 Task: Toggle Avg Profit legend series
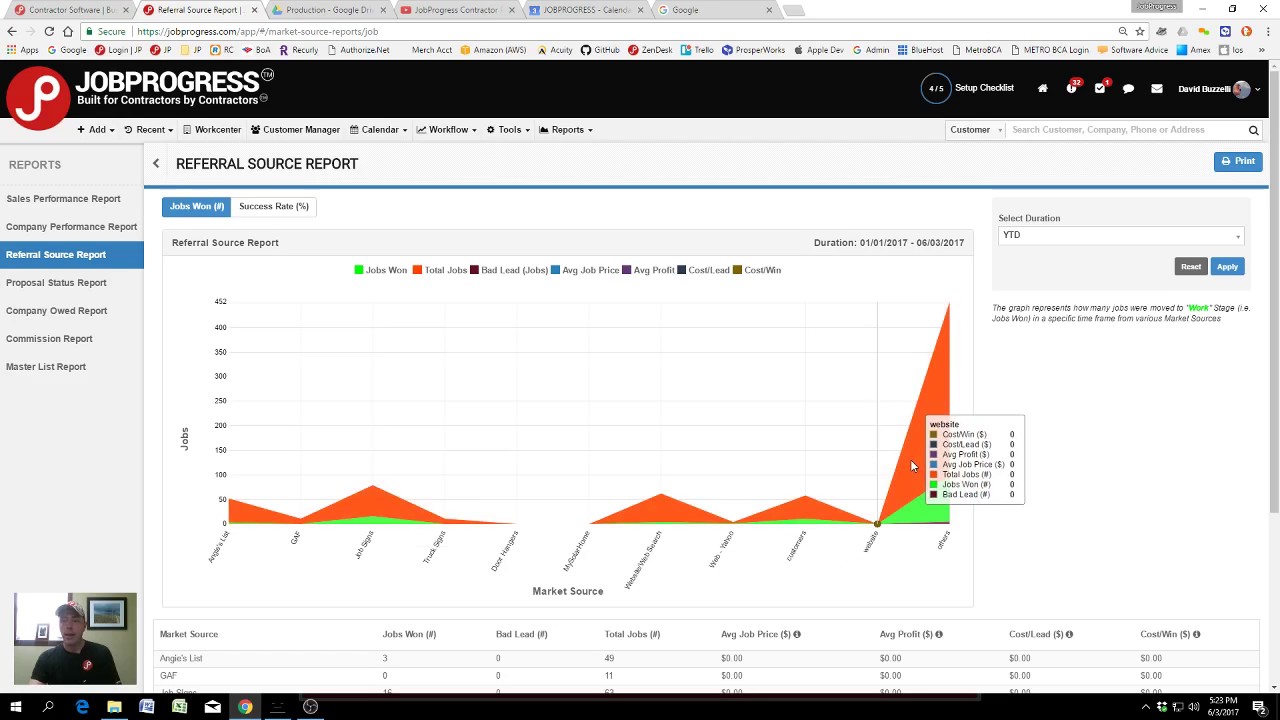[x=648, y=270]
